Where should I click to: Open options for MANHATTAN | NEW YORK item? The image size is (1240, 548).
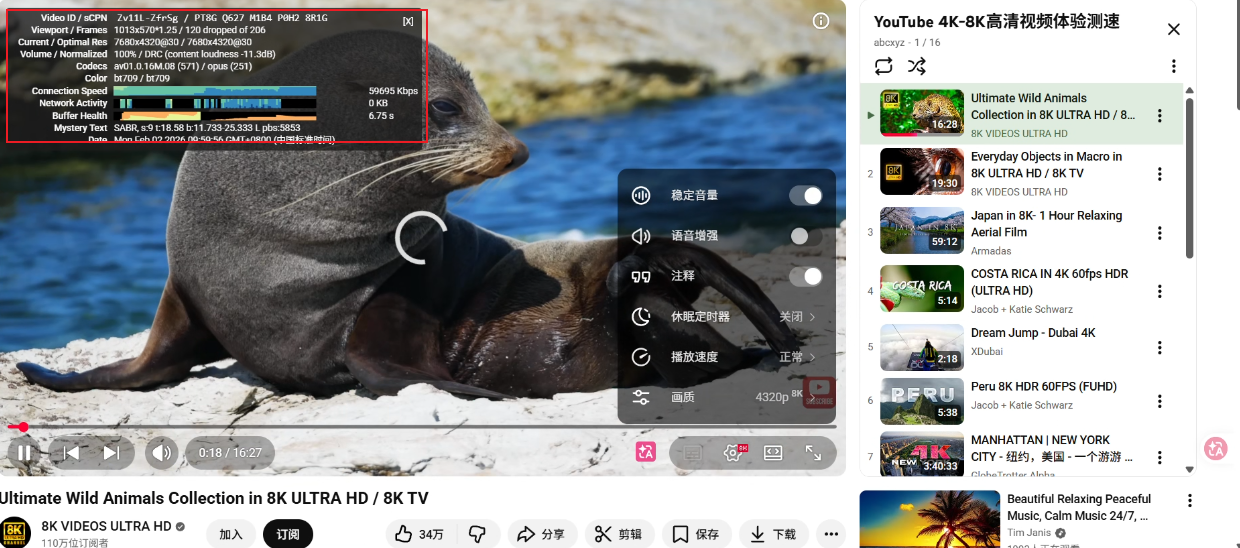click(1160, 456)
